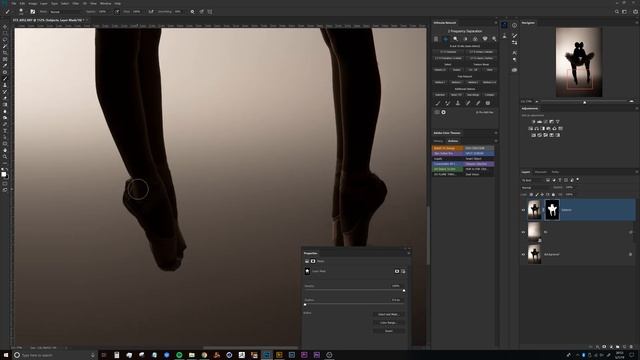Viewport: 640px width, 360px height.
Task: Select the Zoom tool in toolbox
Action: coord(5,157)
